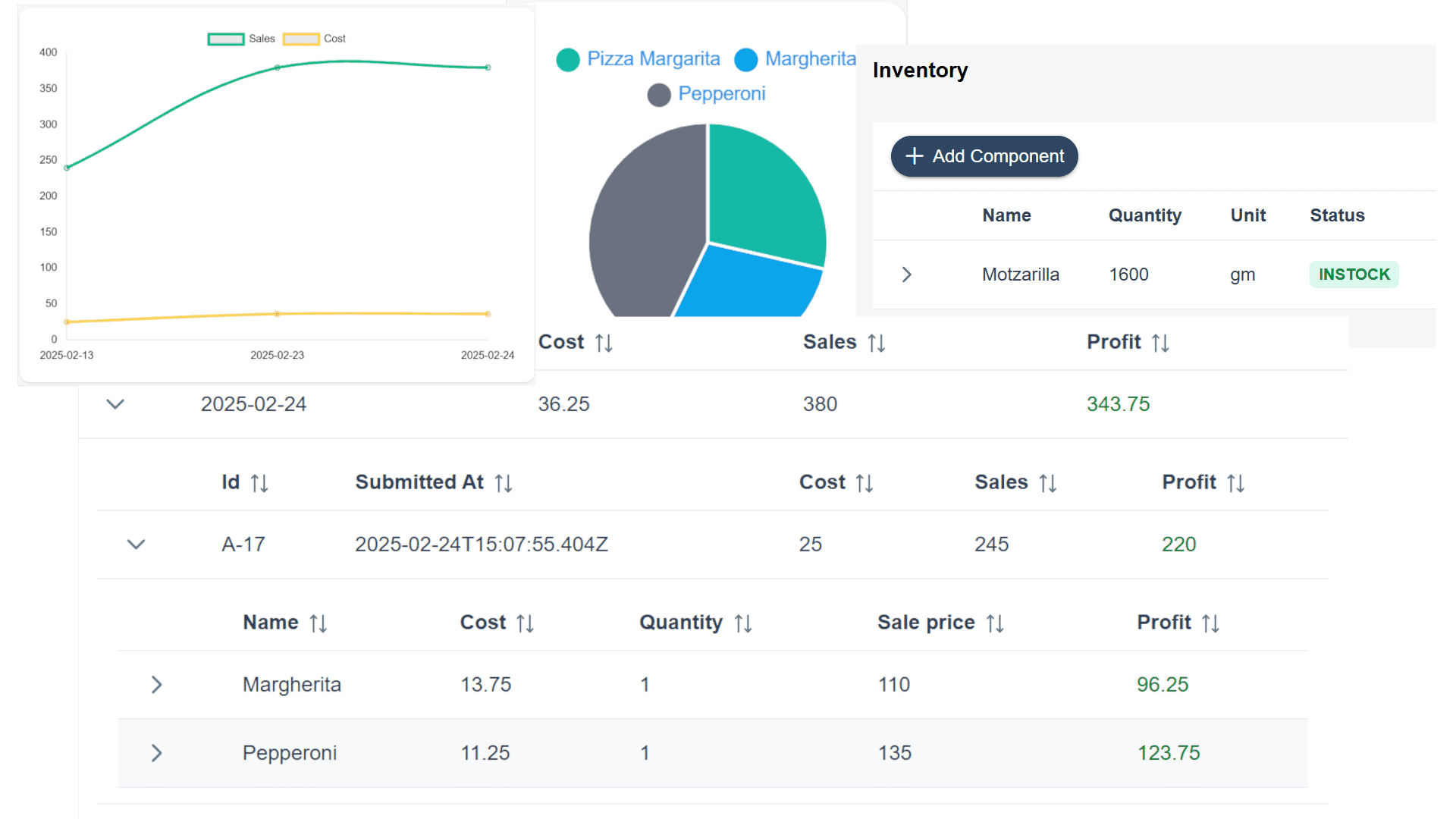Expand the Margherita item row
The height and width of the screenshot is (819, 1456).
click(x=156, y=685)
